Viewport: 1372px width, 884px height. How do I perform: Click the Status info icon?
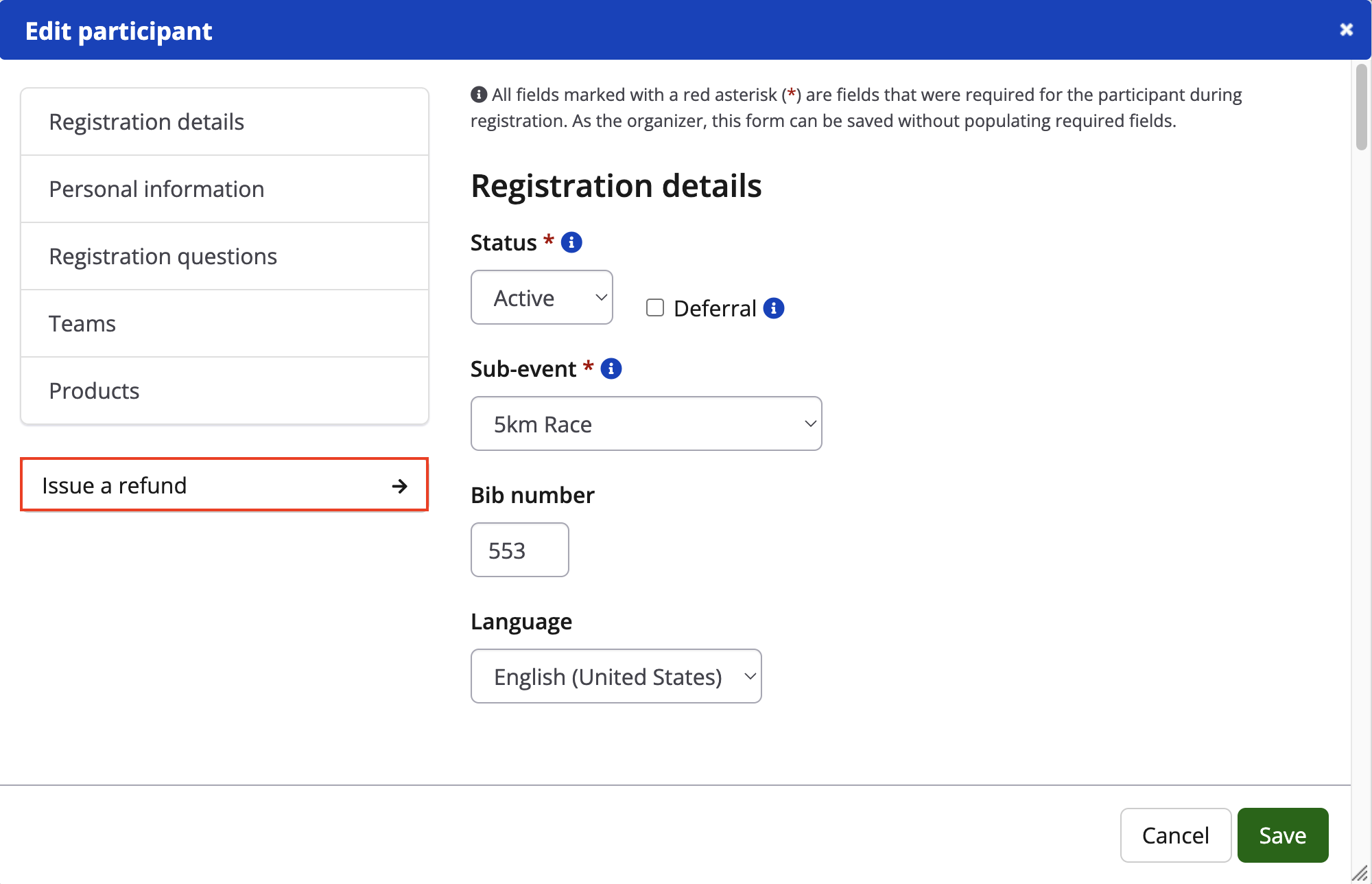coord(571,242)
